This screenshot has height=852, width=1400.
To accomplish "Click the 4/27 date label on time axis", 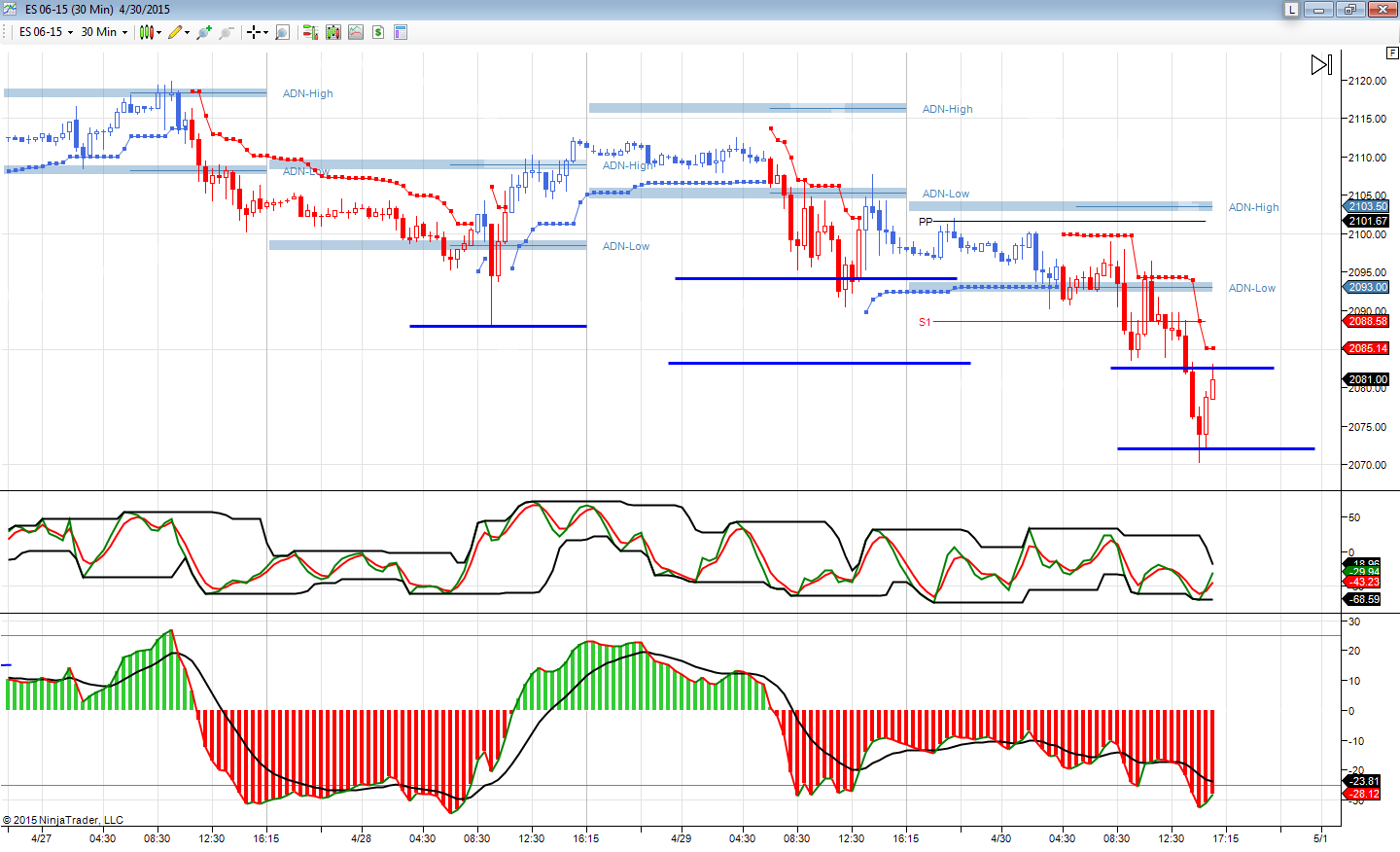I will (x=42, y=838).
